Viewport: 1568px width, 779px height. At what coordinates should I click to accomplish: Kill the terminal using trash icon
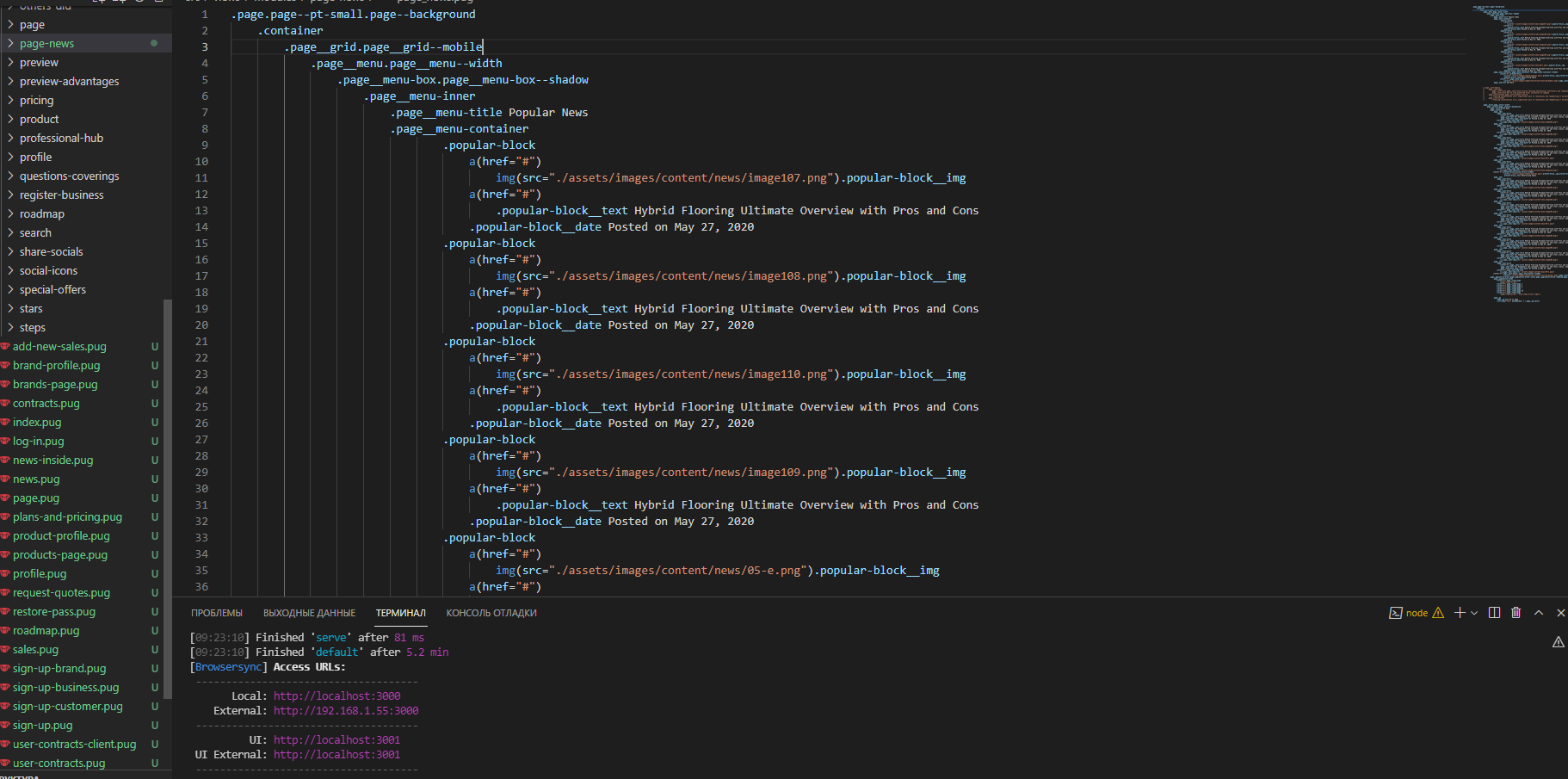coord(1516,613)
